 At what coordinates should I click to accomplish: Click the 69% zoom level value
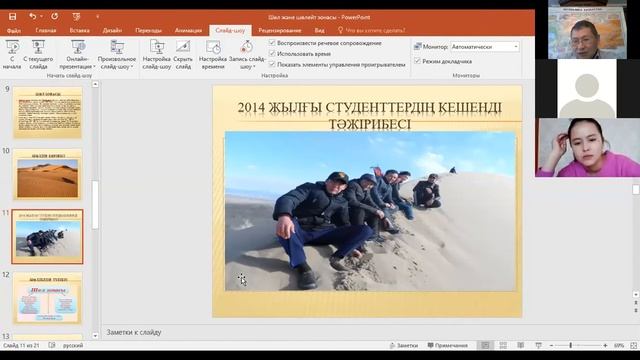pyautogui.click(x=619, y=346)
